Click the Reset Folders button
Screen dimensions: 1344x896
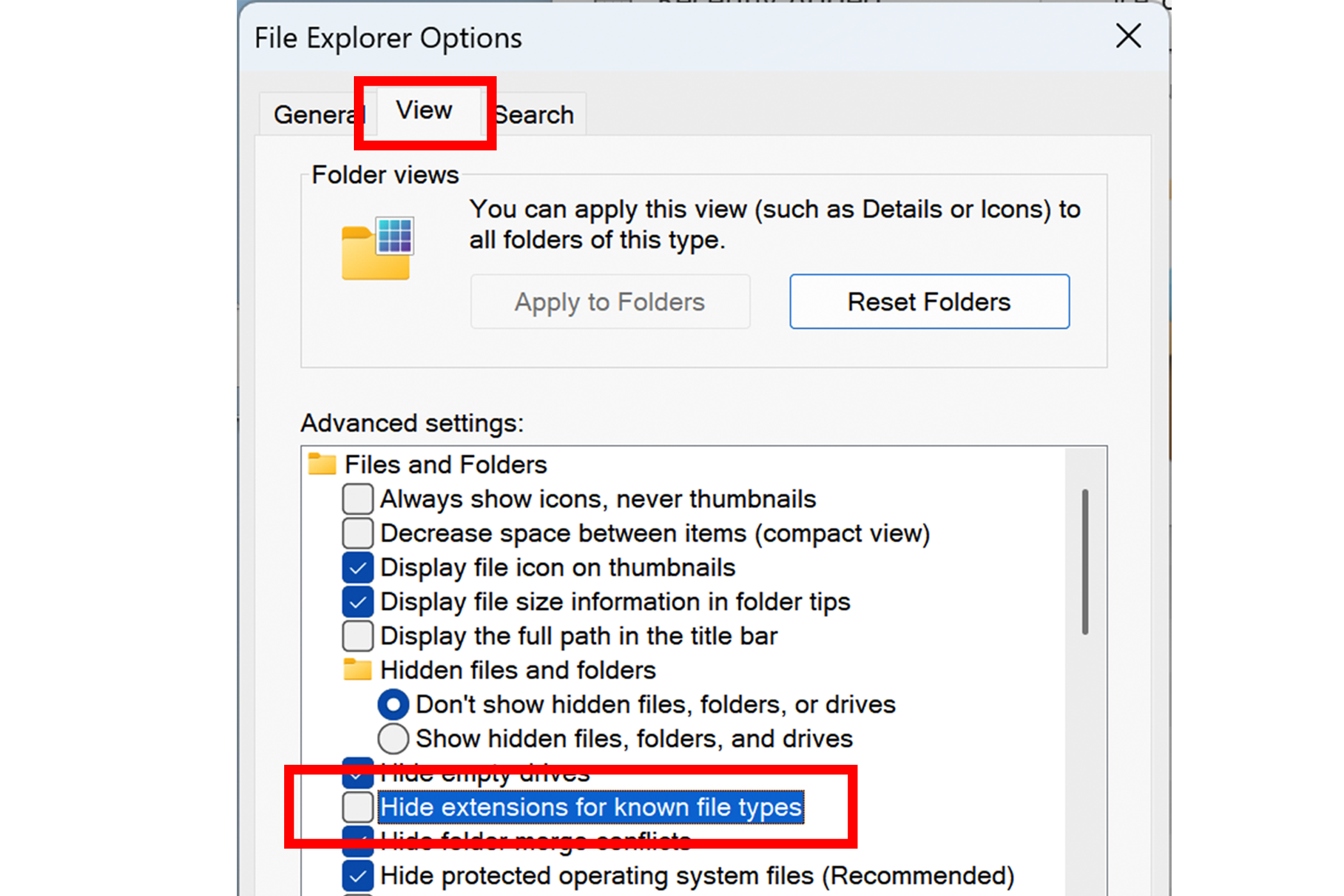pyautogui.click(x=929, y=301)
